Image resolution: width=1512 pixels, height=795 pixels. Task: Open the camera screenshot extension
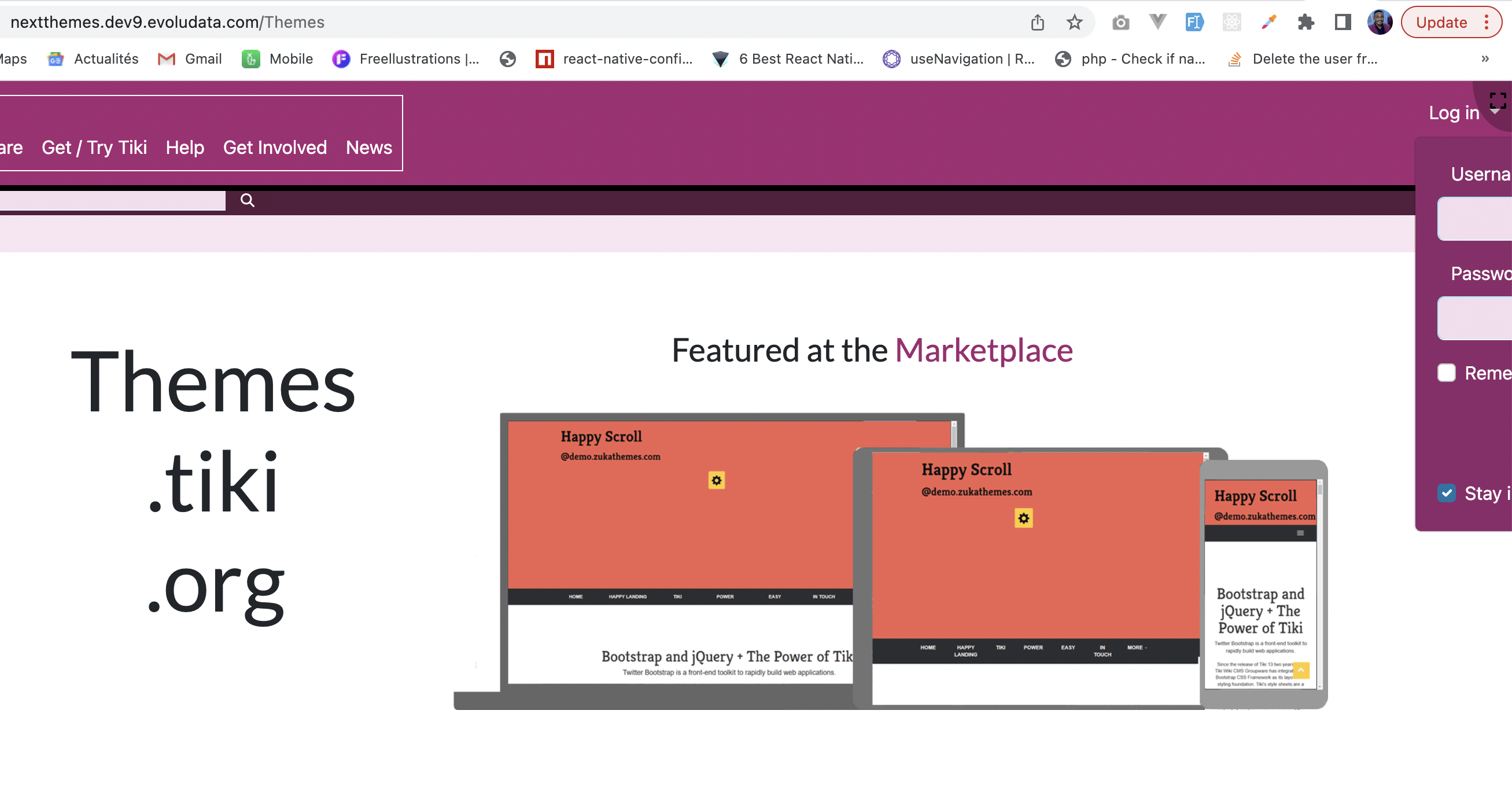pyautogui.click(x=1120, y=23)
